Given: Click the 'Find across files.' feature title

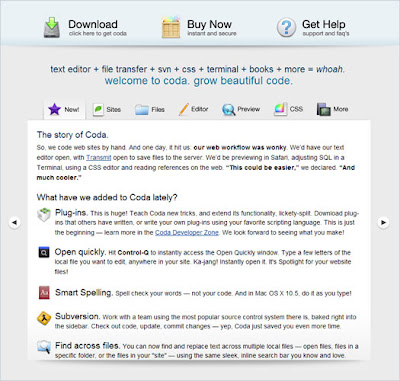Looking at the screenshot, I should point(87,345).
